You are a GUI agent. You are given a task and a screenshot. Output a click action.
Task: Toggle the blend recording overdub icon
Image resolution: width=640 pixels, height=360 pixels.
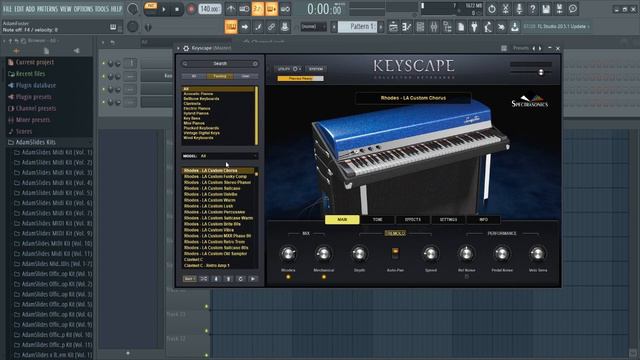pos(271,9)
